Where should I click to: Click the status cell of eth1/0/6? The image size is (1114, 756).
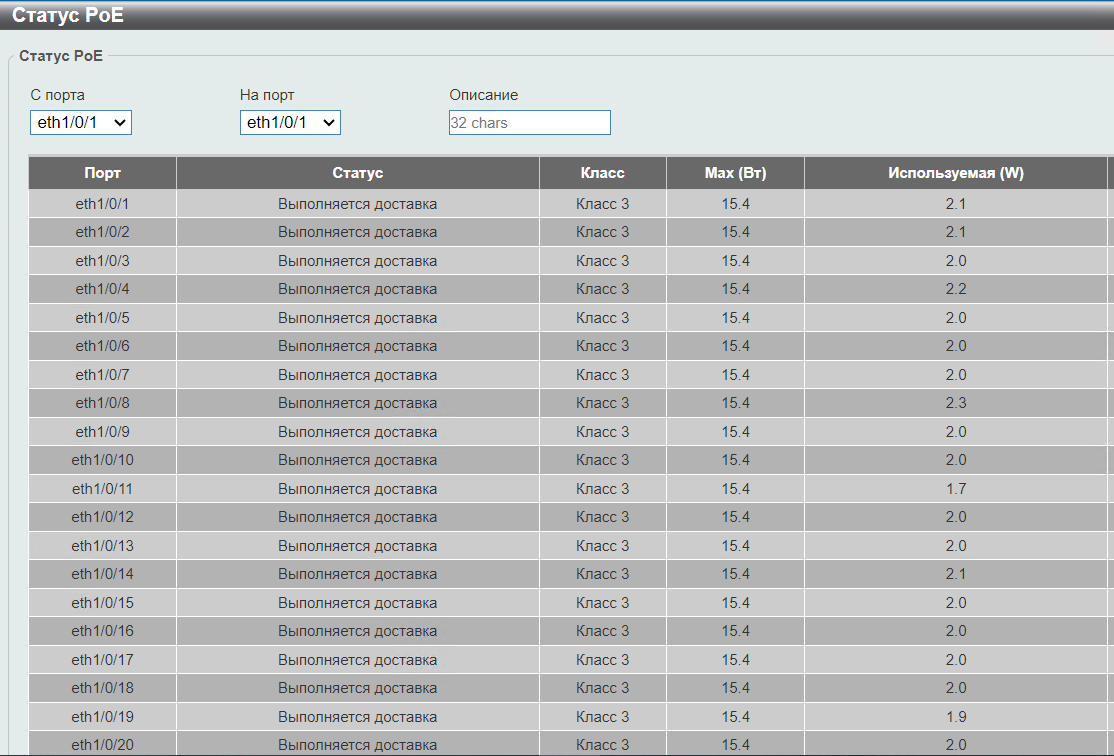pos(358,346)
